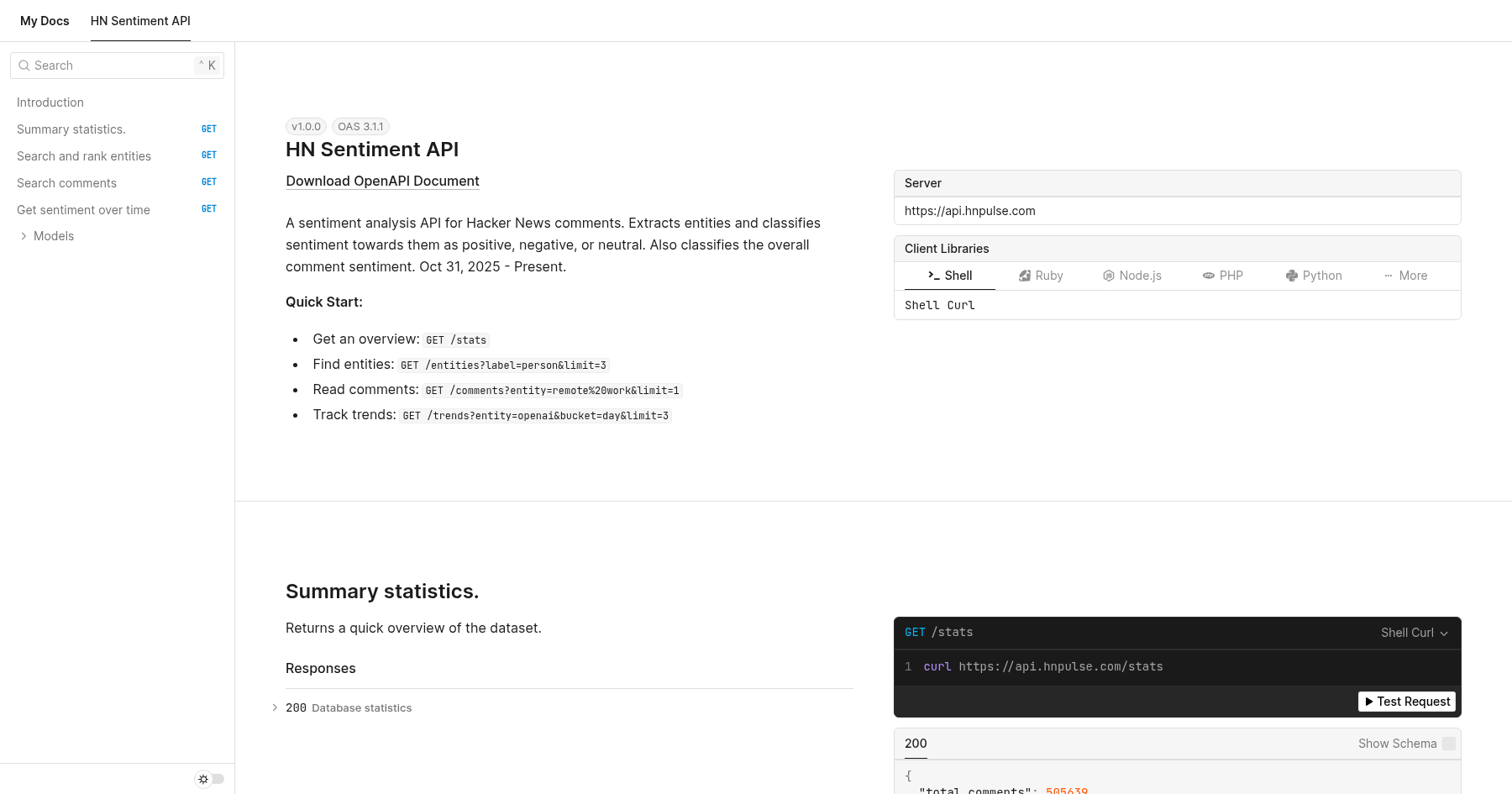Click the Test Request button
The width and height of the screenshot is (1512, 794).
(x=1406, y=701)
